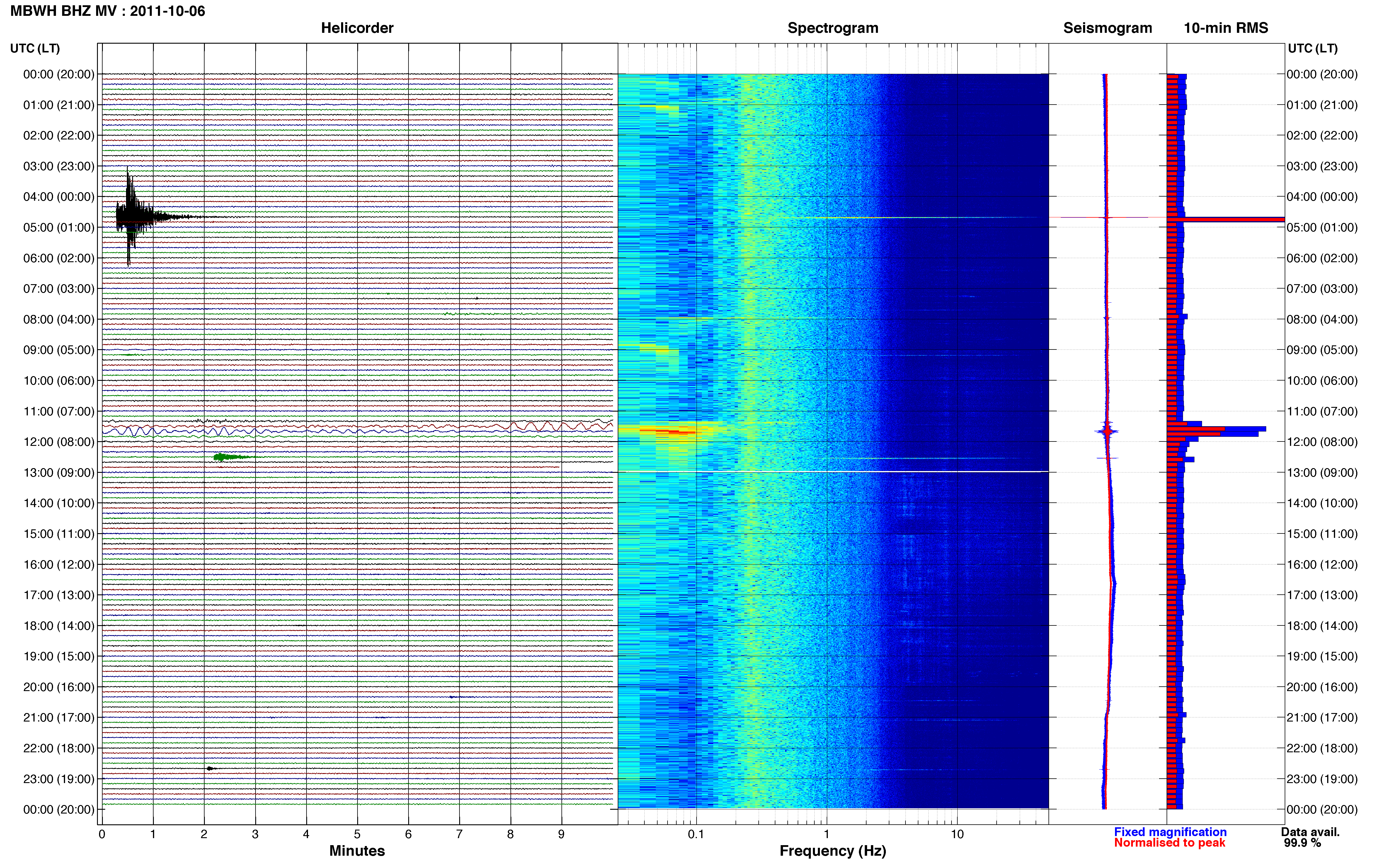Click the 1 tick on the frequency axis

826,834
